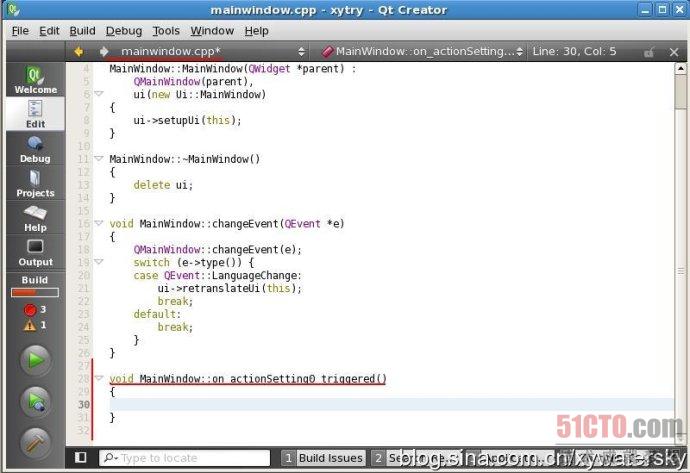This screenshot has width=690, height=473.
Task: Collapse the MainWindow constructor fold on line 6
Action: 99,94
